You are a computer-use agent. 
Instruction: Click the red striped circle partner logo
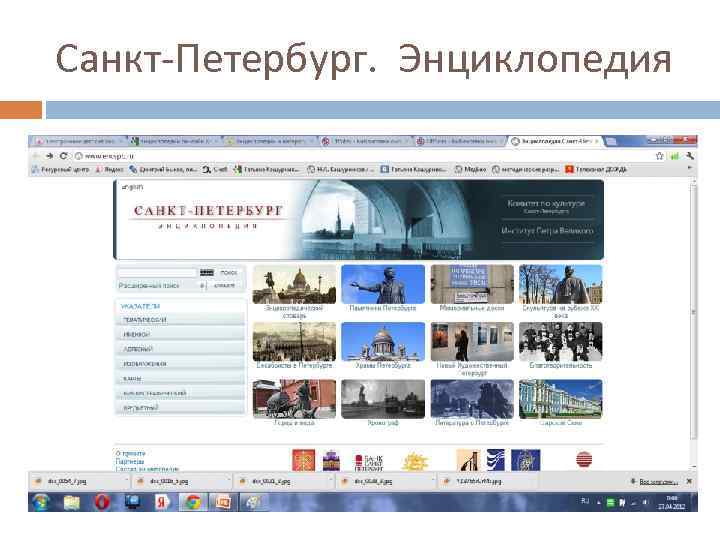point(584,459)
